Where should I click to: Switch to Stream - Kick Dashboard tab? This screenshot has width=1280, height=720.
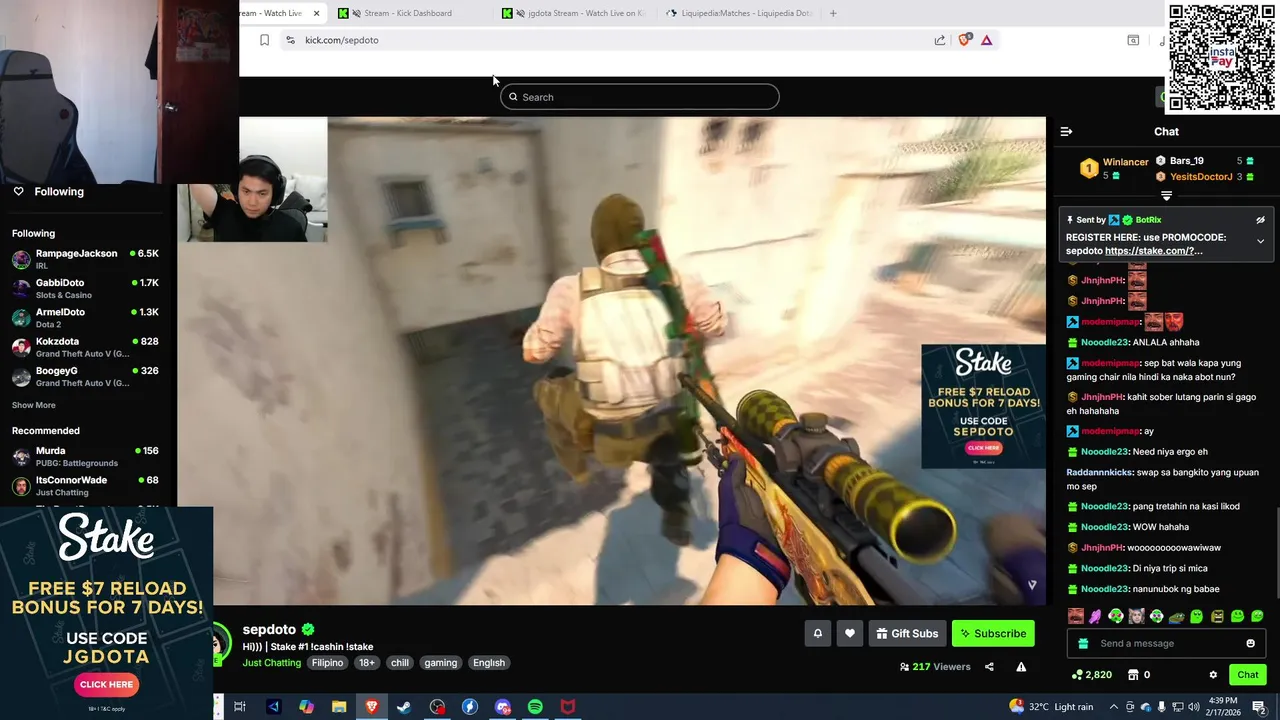click(408, 13)
